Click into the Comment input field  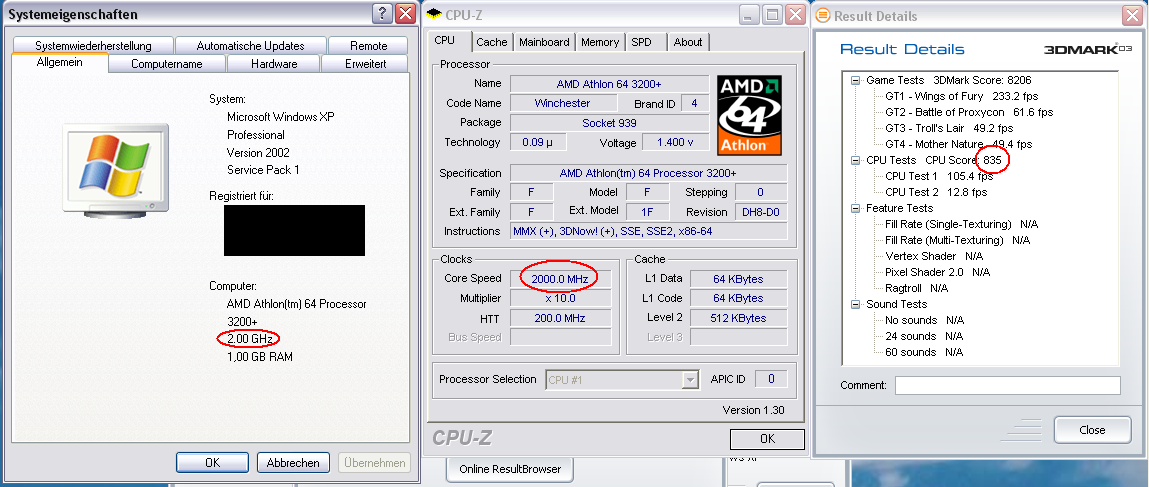pos(1008,385)
